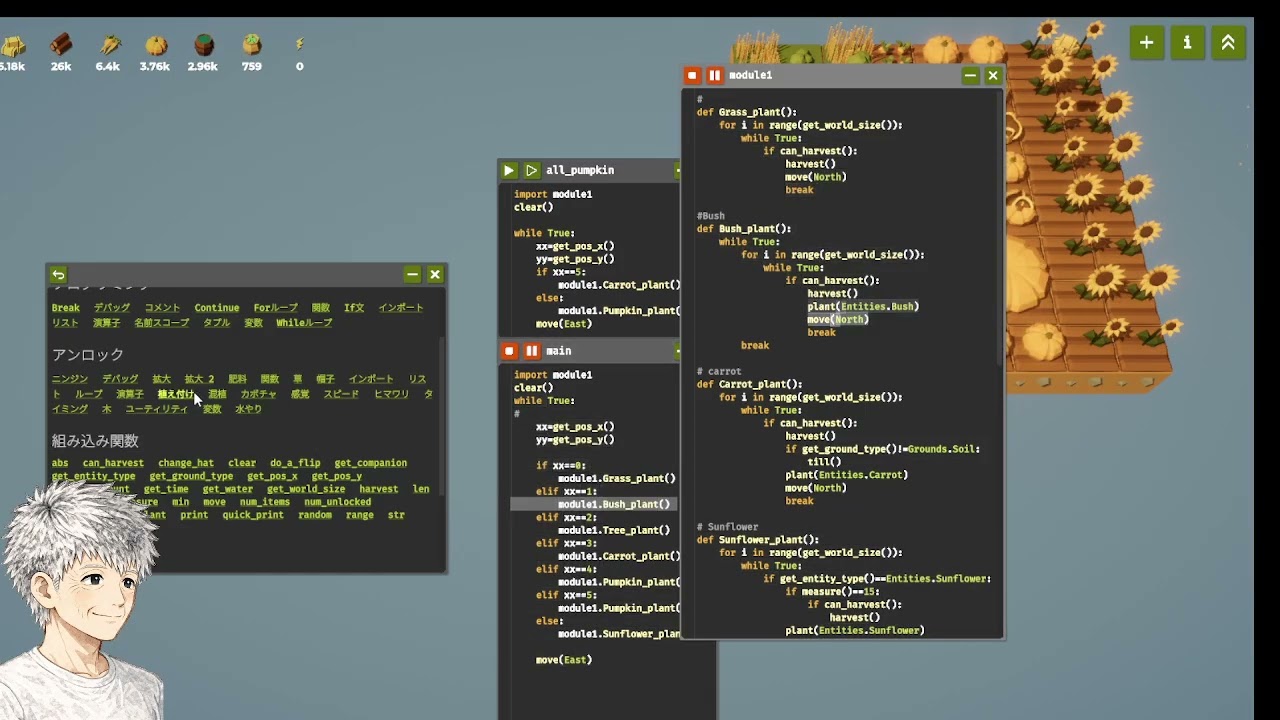Step through all_pumpkin with the outlined play button

(x=532, y=170)
